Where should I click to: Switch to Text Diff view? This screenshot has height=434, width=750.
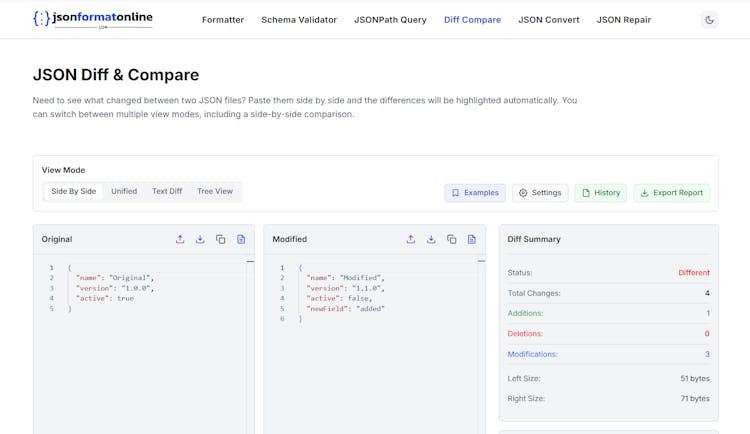pyautogui.click(x=167, y=192)
